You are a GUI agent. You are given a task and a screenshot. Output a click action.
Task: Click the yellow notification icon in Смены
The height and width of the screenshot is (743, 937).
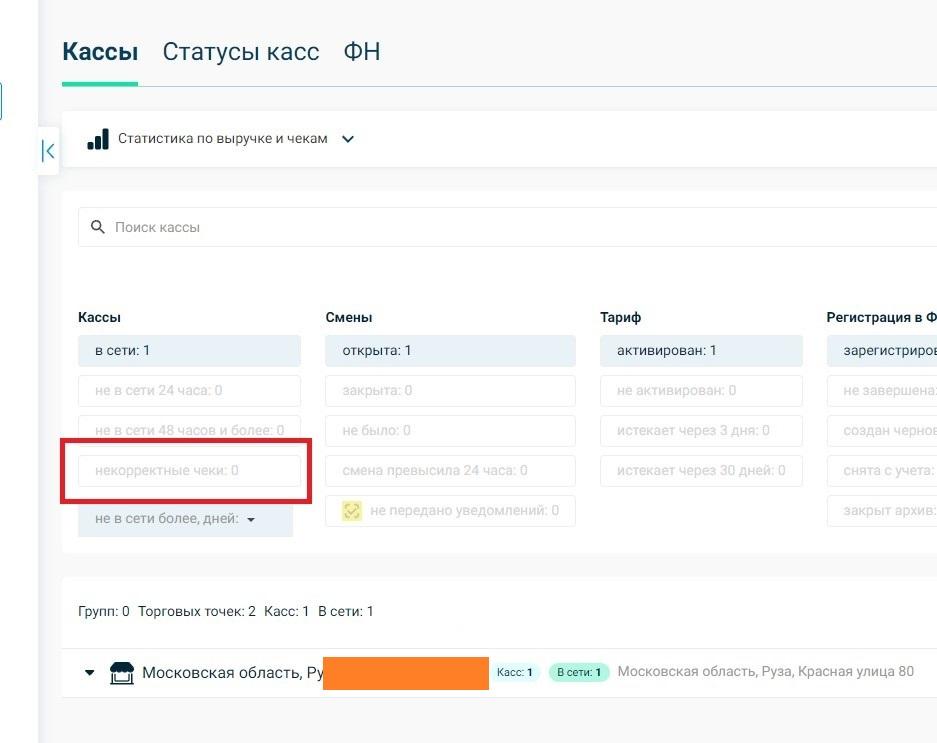click(351, 511)
